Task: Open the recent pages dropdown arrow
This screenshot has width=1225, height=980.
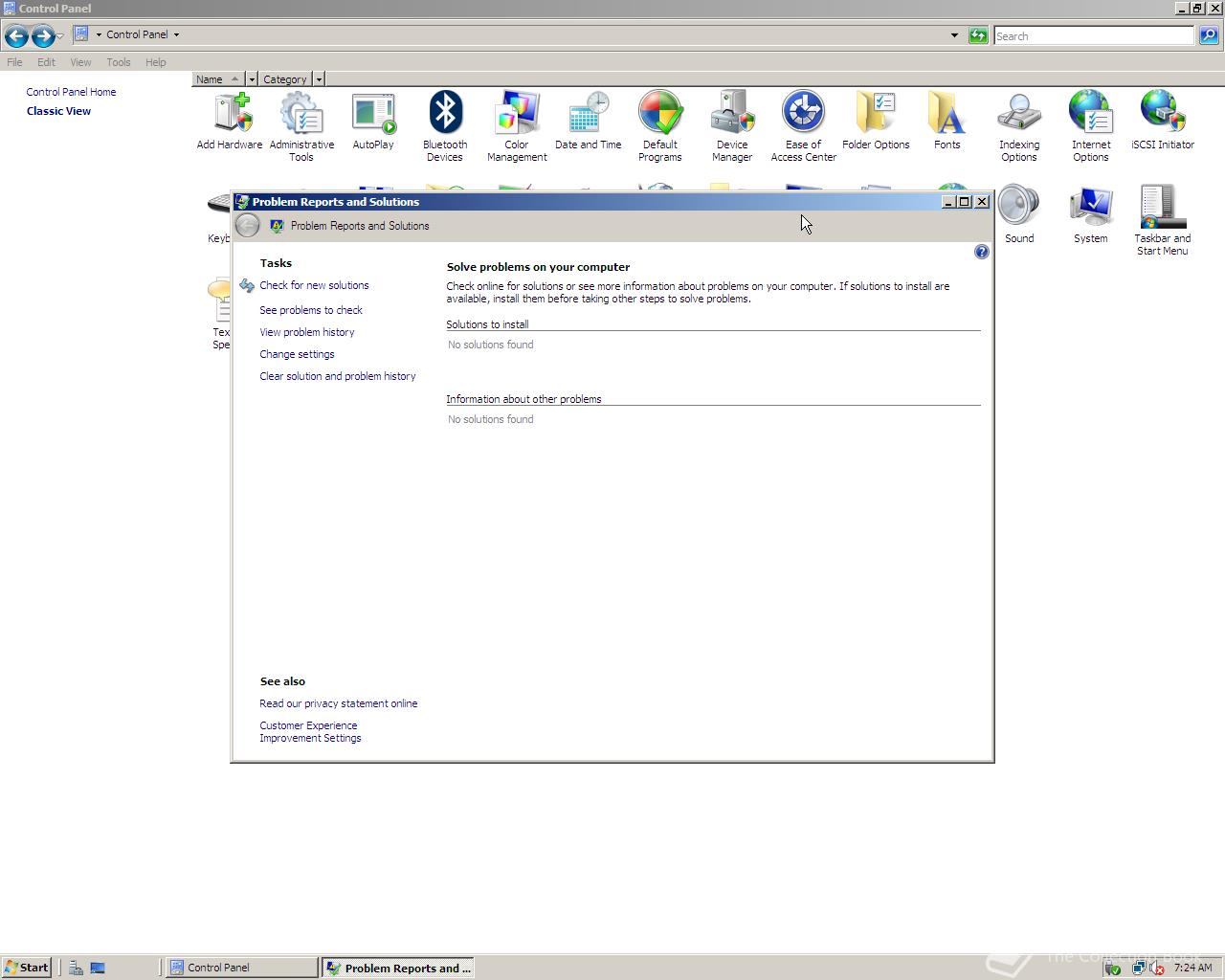Action: [x=60, y=36]
